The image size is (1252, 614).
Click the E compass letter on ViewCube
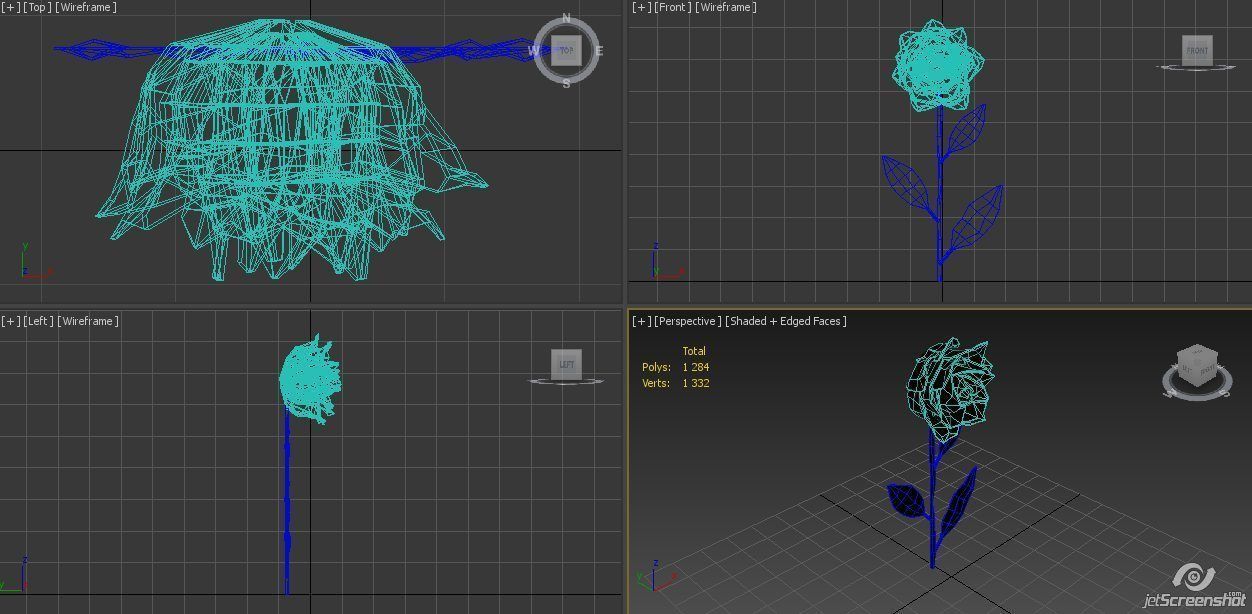point(599,50)
